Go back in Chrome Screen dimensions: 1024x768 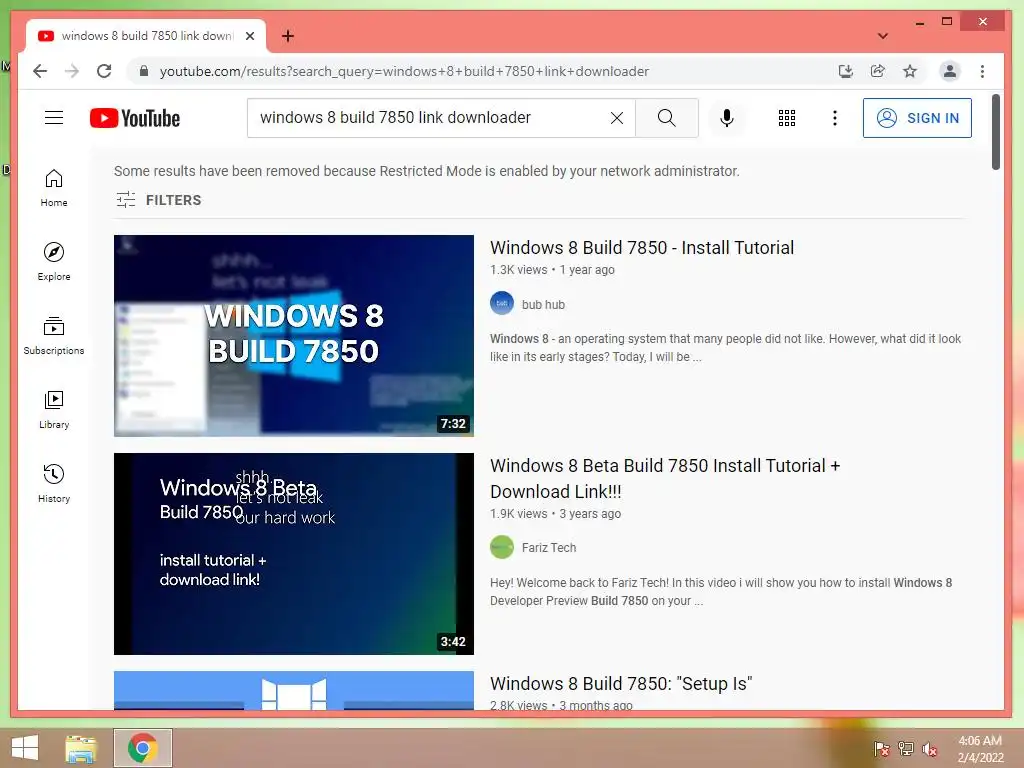pos(40,71)
